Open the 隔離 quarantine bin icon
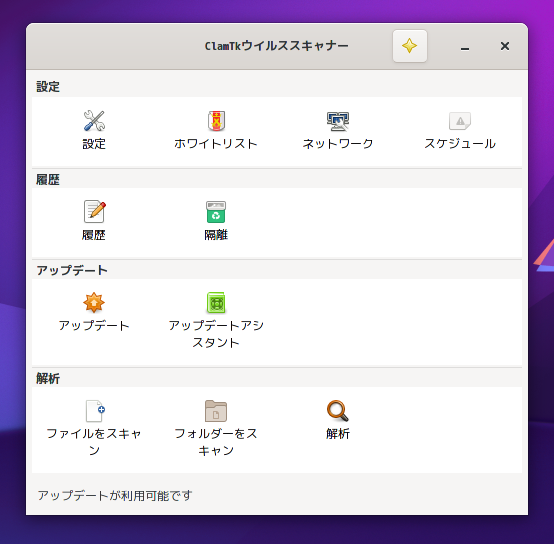Viewport: 554px width, 544px height. 216,212
